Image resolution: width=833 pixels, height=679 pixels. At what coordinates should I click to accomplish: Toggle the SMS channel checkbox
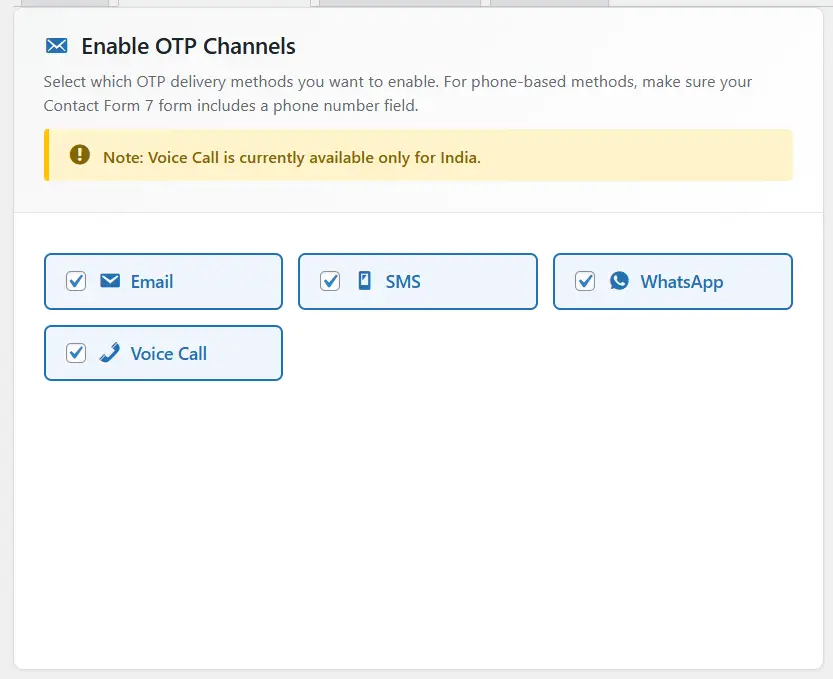[x=330, y=281]
